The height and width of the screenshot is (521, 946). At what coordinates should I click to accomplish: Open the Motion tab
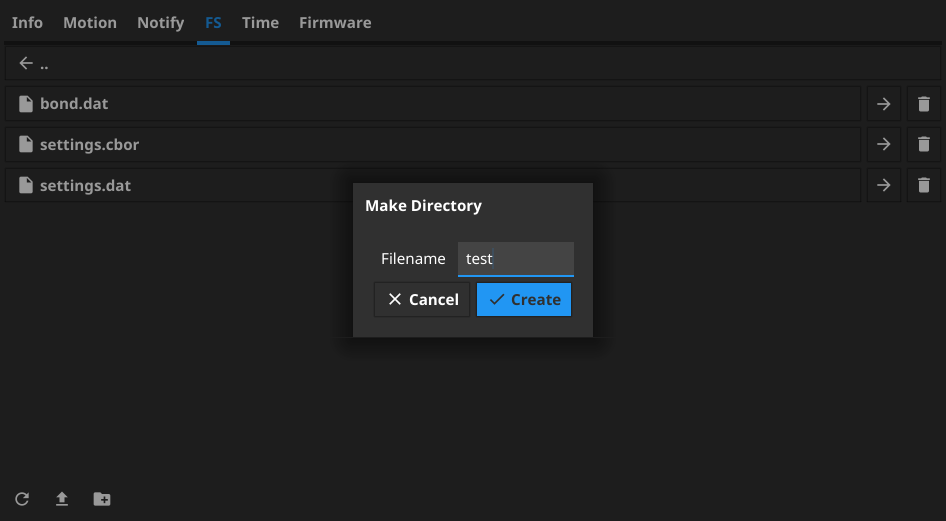90,22
